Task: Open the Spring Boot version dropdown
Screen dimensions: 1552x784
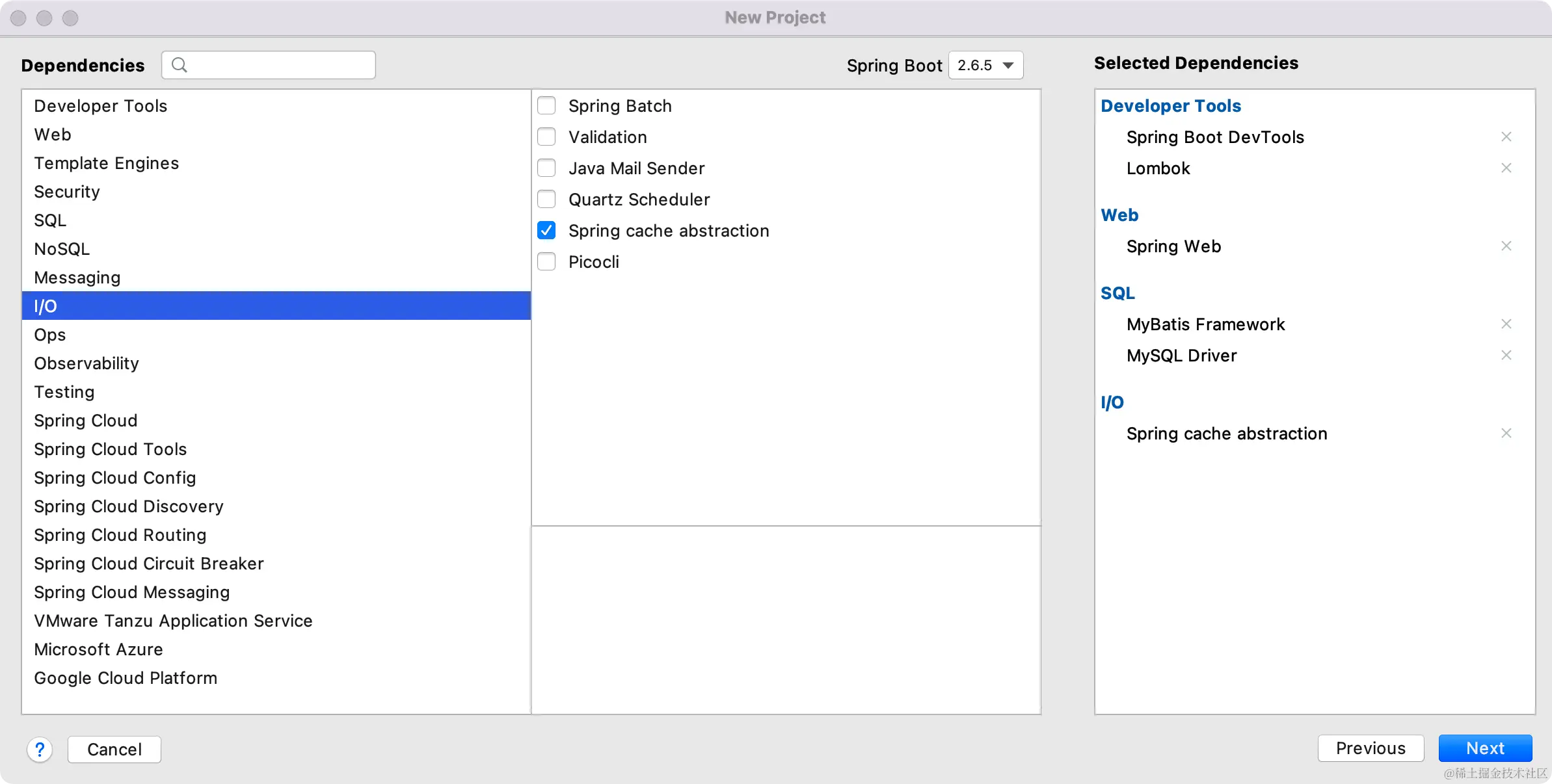Action: [x=985, y=65]
